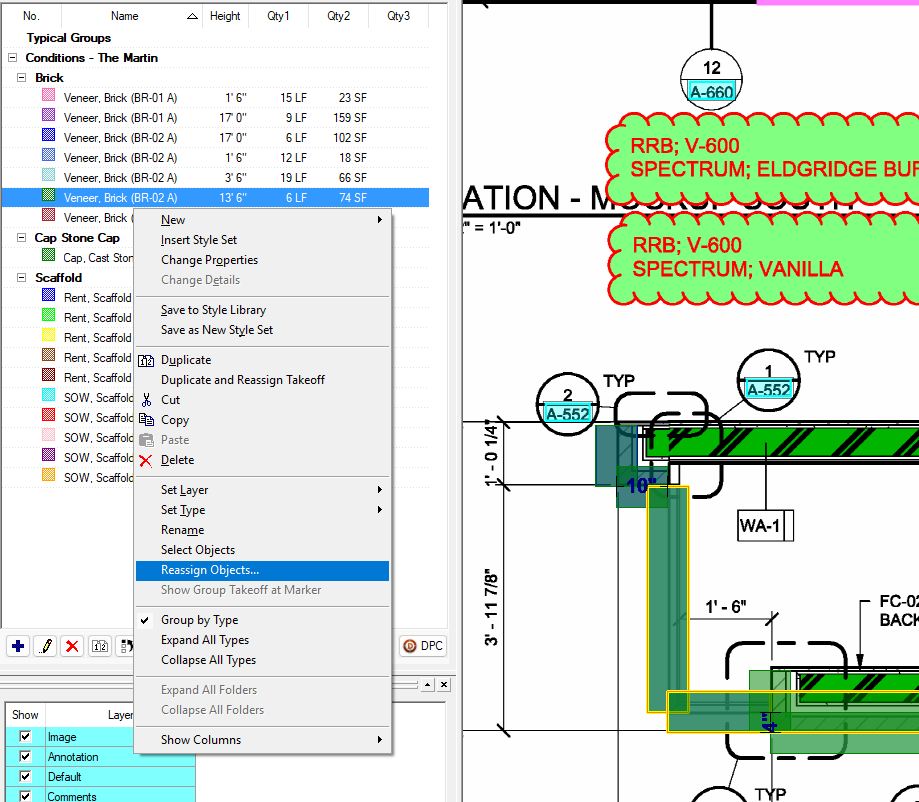Click the blue plus add condition icon
Screen dimensions: 919x802
(x=18, y=646)
